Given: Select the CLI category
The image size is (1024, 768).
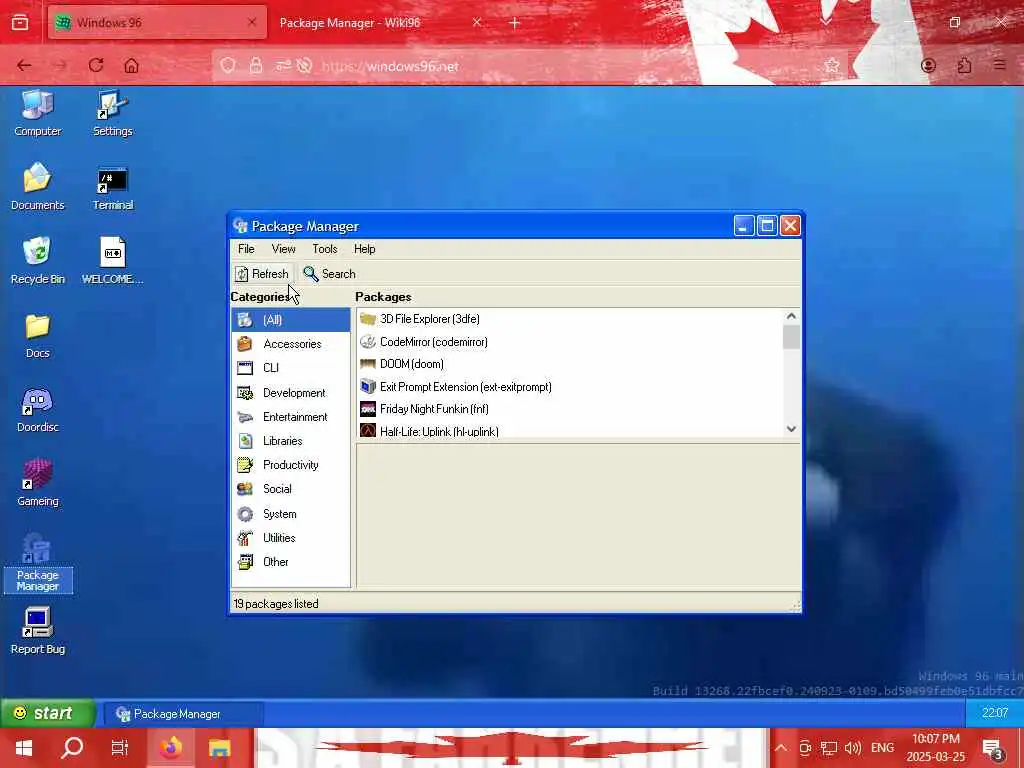Looking at the screenshot, I should click(291, 368).
